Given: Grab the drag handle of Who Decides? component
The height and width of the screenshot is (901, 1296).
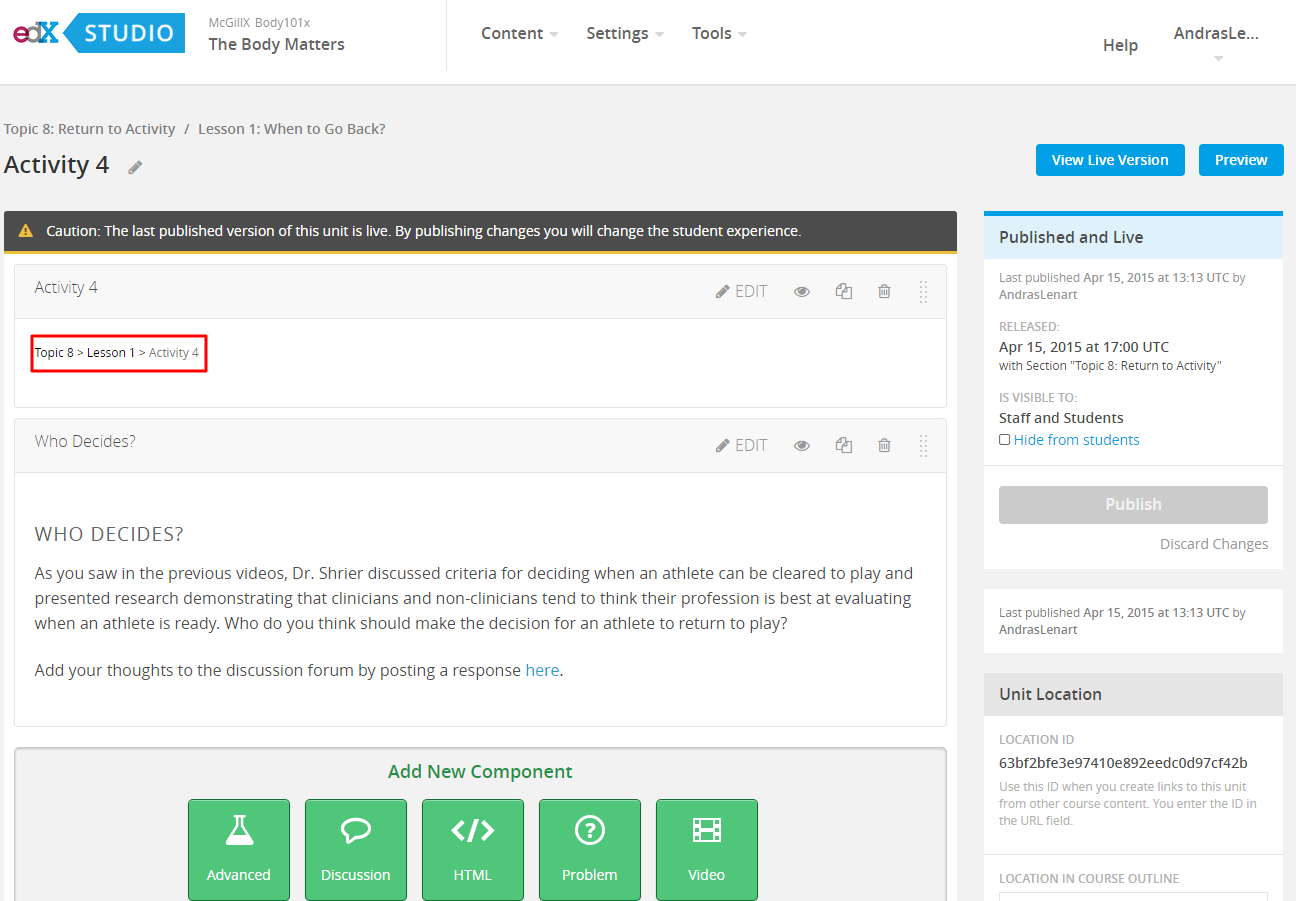Looking at the screenshot, I should 923,445.
